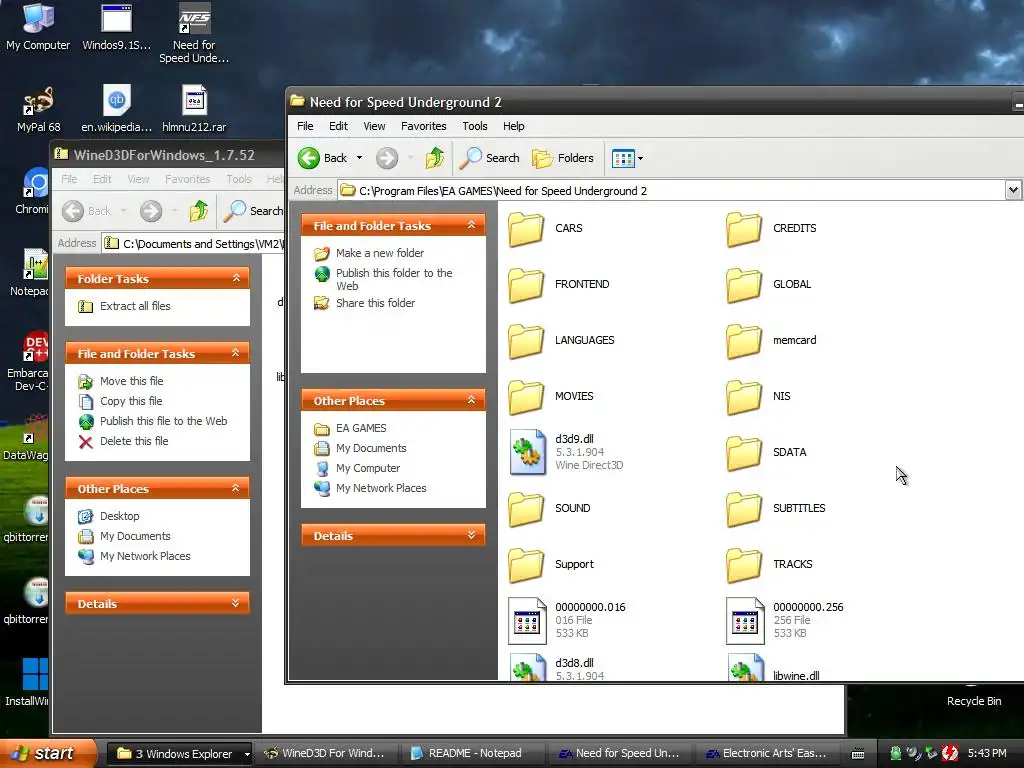Click Search in the WineD3D window
1024x768 pixels.
(252, 211)
